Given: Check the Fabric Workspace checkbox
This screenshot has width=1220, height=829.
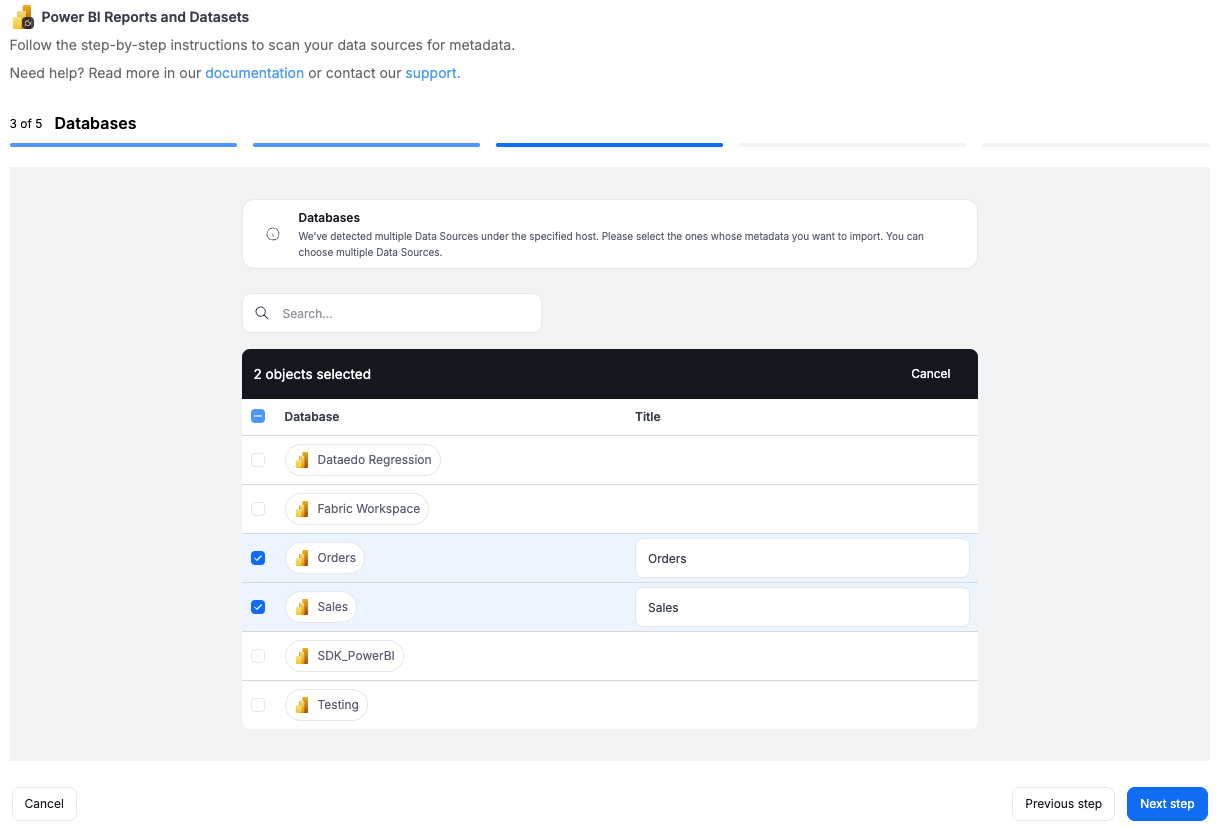Looking at the screenshot, I should [258, 509].
